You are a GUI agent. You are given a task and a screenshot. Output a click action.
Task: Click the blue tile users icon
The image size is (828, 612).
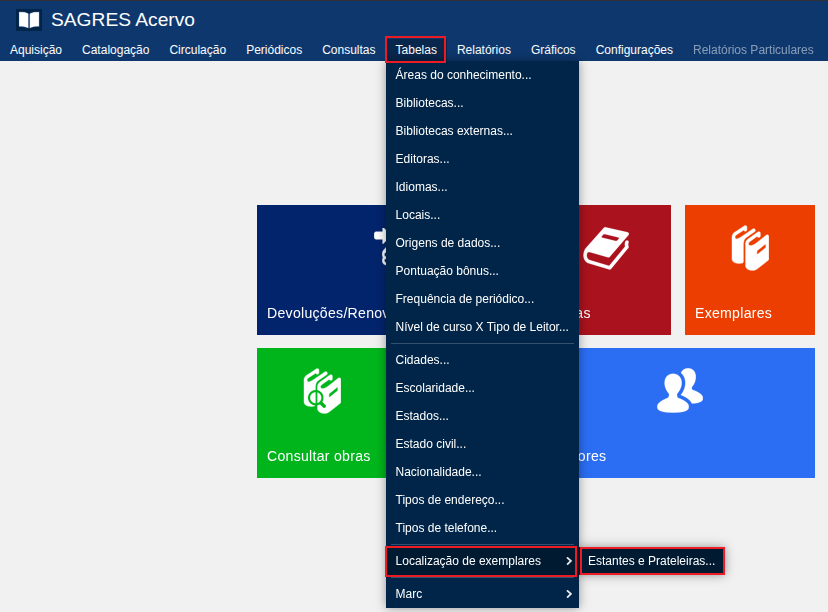point(679,391)
